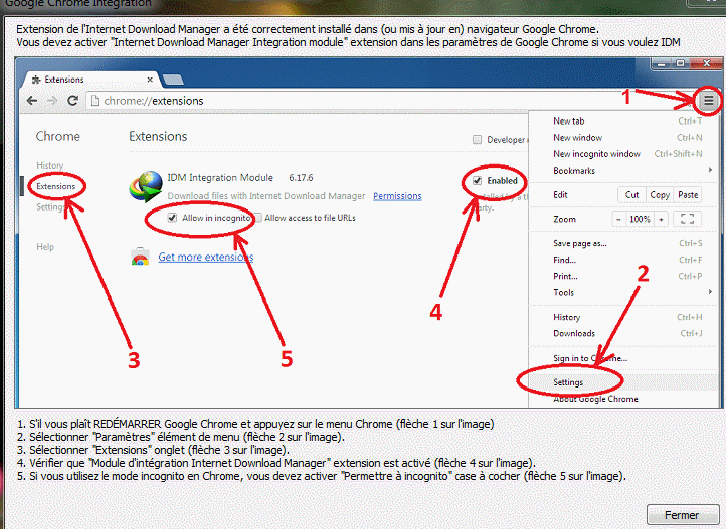Click the 100% zoom value
Image resolution: width=726 pixels, height=529 pixels.
pos(639,219)
